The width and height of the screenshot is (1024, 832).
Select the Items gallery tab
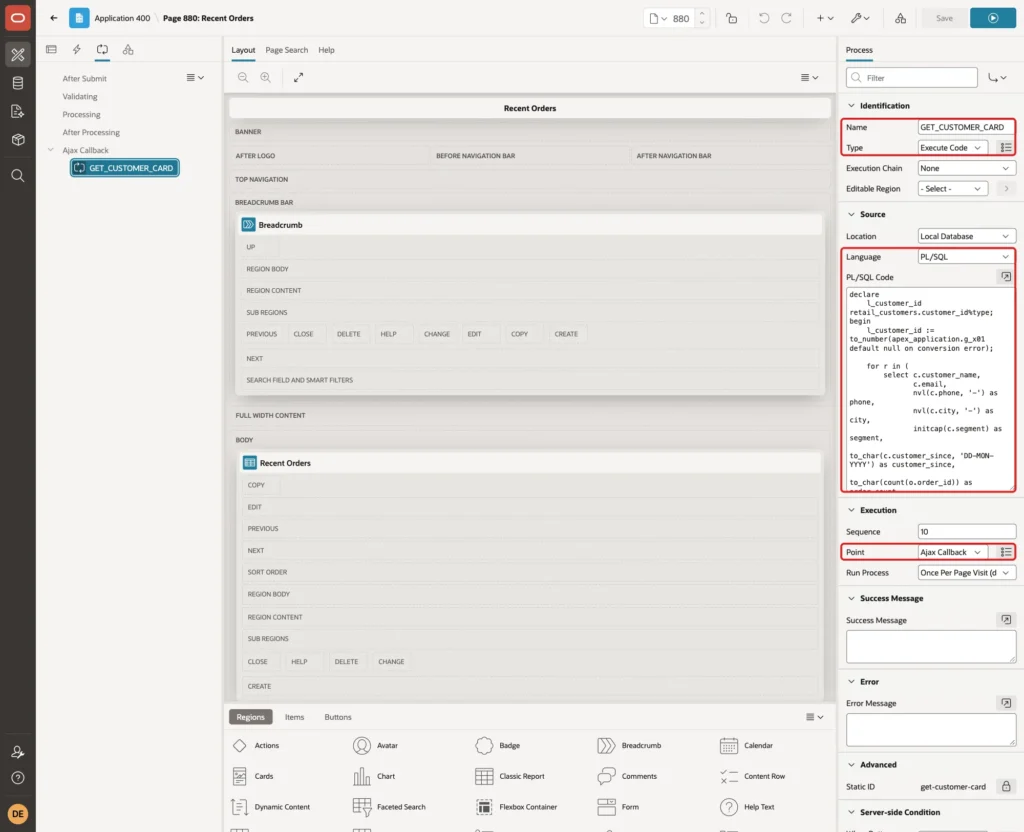[295, 716]
